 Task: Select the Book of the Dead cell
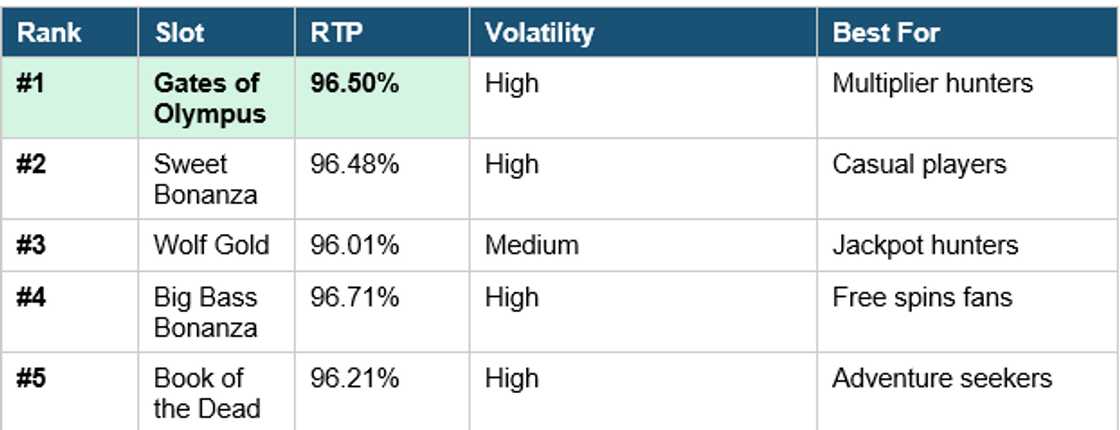point(206,393)
